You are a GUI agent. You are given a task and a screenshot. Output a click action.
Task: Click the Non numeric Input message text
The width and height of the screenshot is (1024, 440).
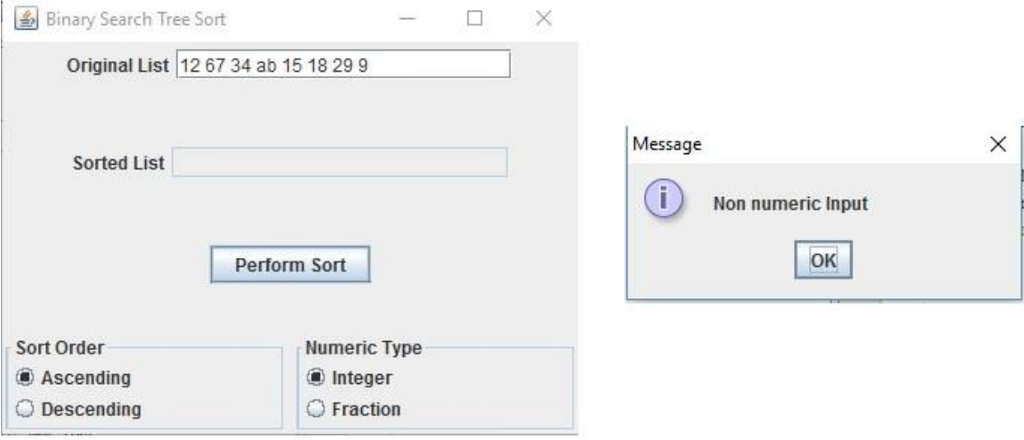click(790, 204)
